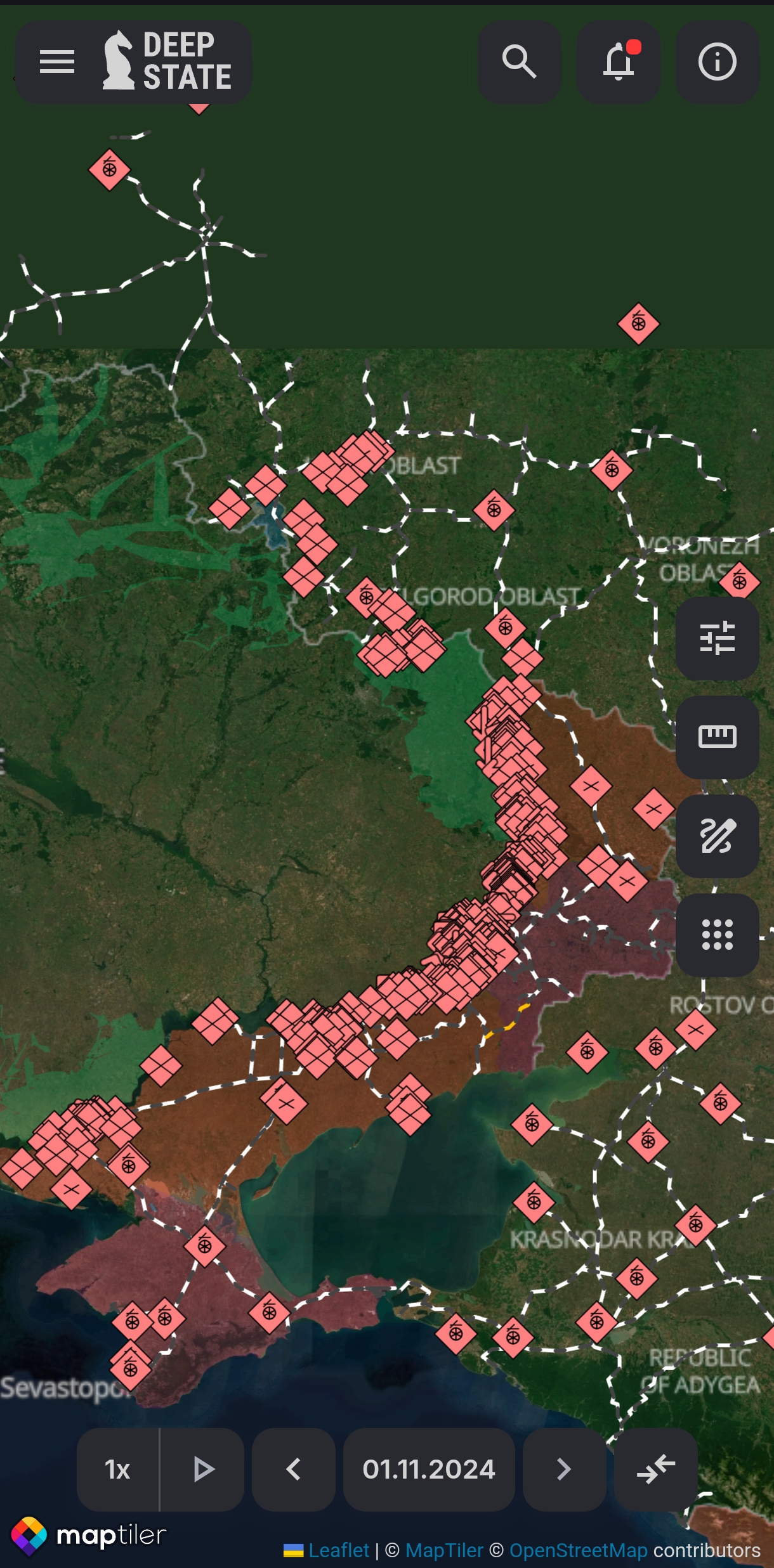Select the unit marker near Sevastopol
Image resolution: width=774 pixels, height=1568 pixels.
[x=131, y=1368]
